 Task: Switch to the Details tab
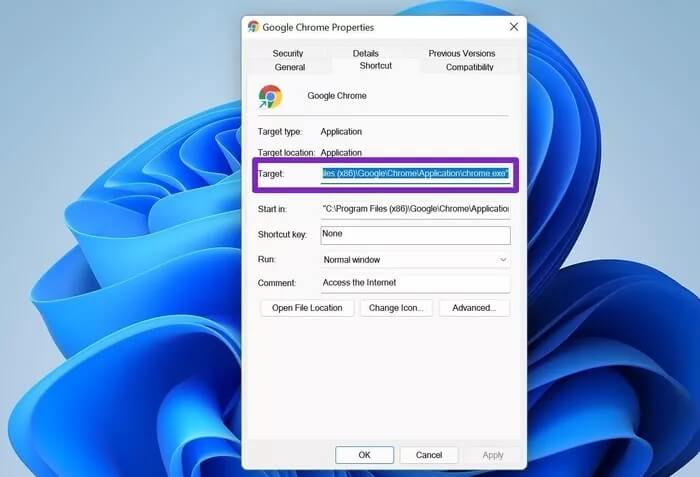pos(366,53)
